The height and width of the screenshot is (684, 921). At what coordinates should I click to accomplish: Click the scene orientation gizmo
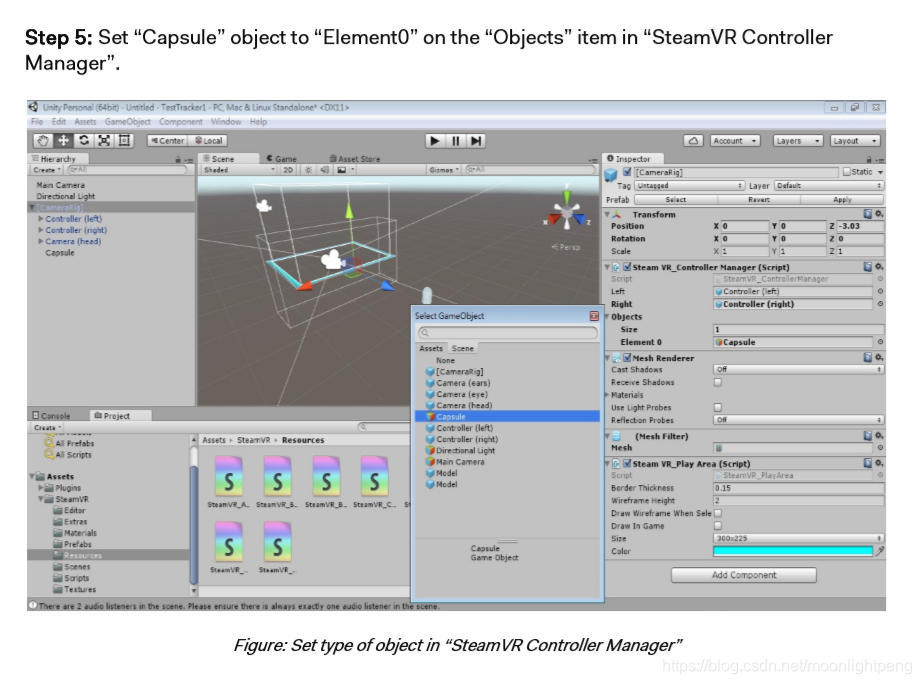567,211
